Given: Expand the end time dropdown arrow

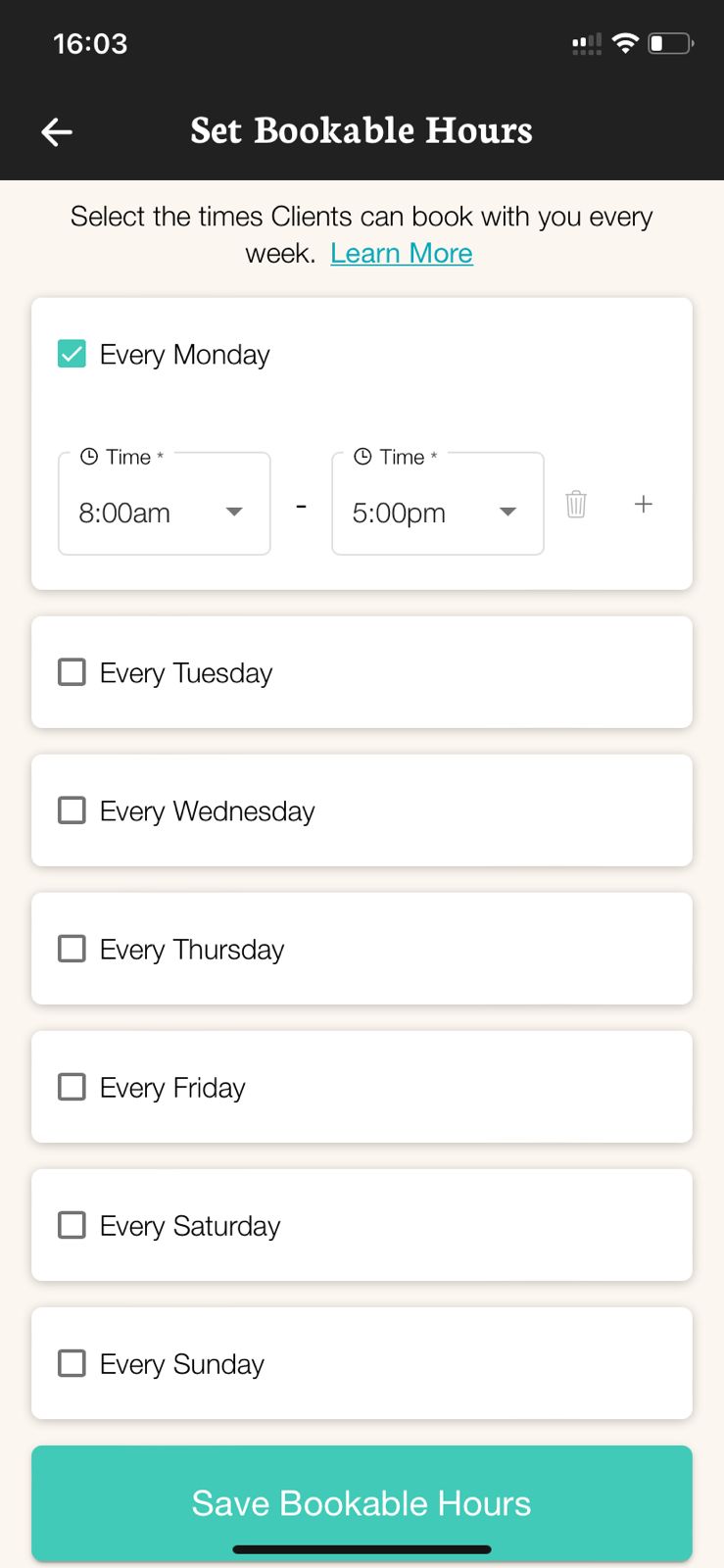Looking at the screenshot, I should pyautogui.click(x=507, y=512).
